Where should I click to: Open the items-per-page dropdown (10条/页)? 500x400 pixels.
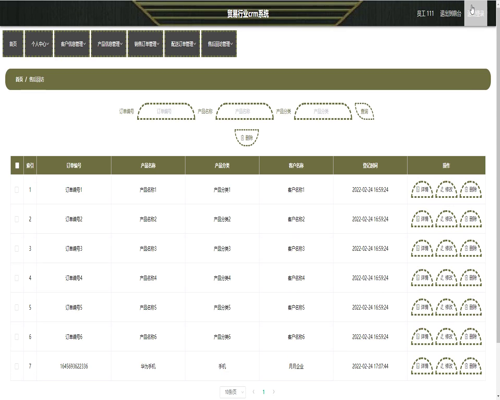(x=233, y=392)
